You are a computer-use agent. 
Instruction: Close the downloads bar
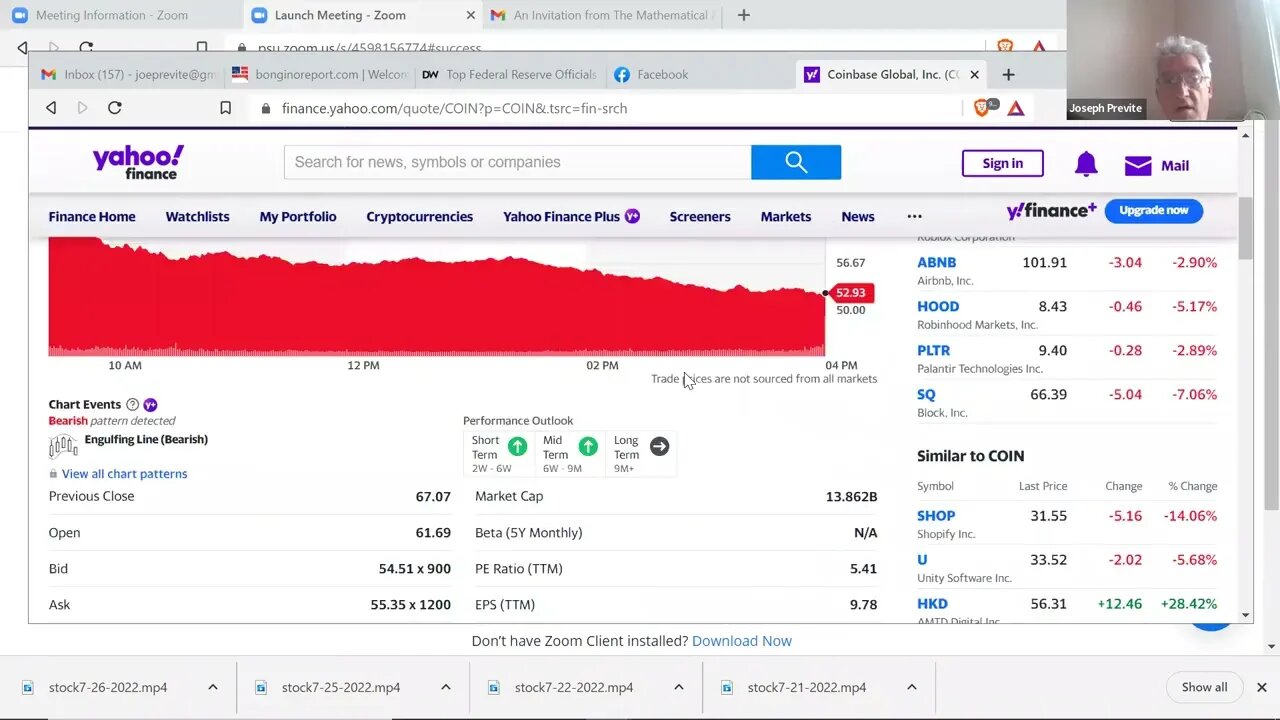[1261, 687]
